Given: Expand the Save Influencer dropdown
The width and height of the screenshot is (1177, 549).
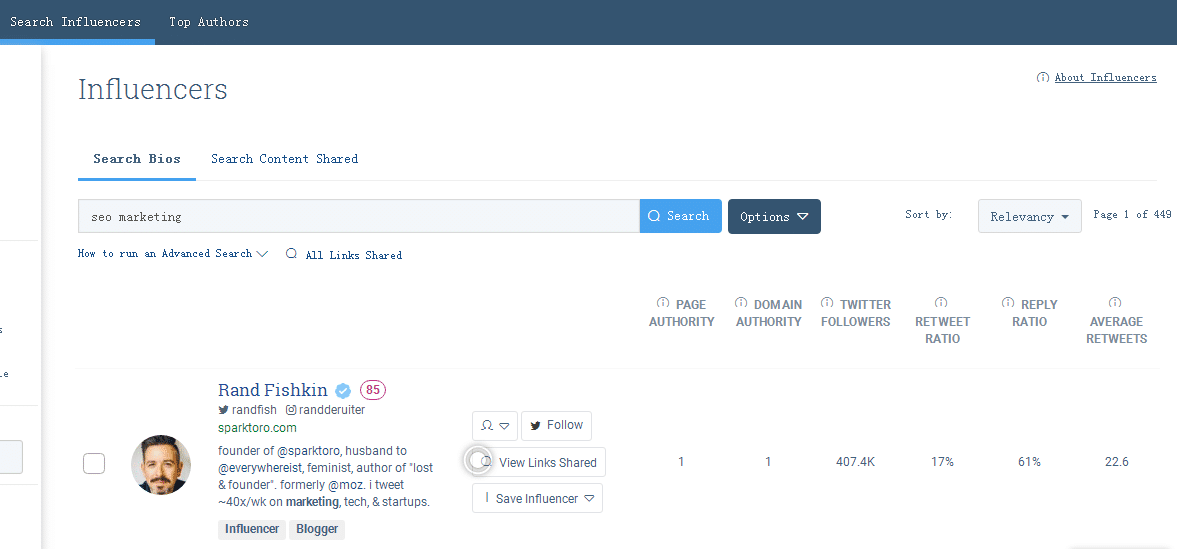Looking at the screenshot, I should [537, 499].
